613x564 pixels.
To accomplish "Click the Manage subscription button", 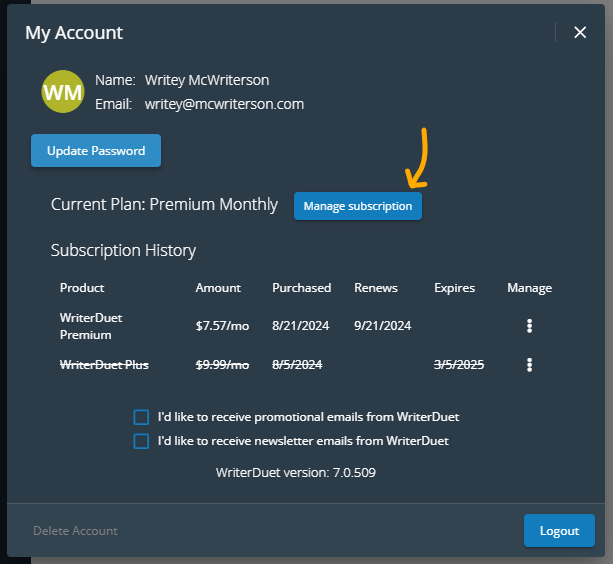I will coord(357,206).
